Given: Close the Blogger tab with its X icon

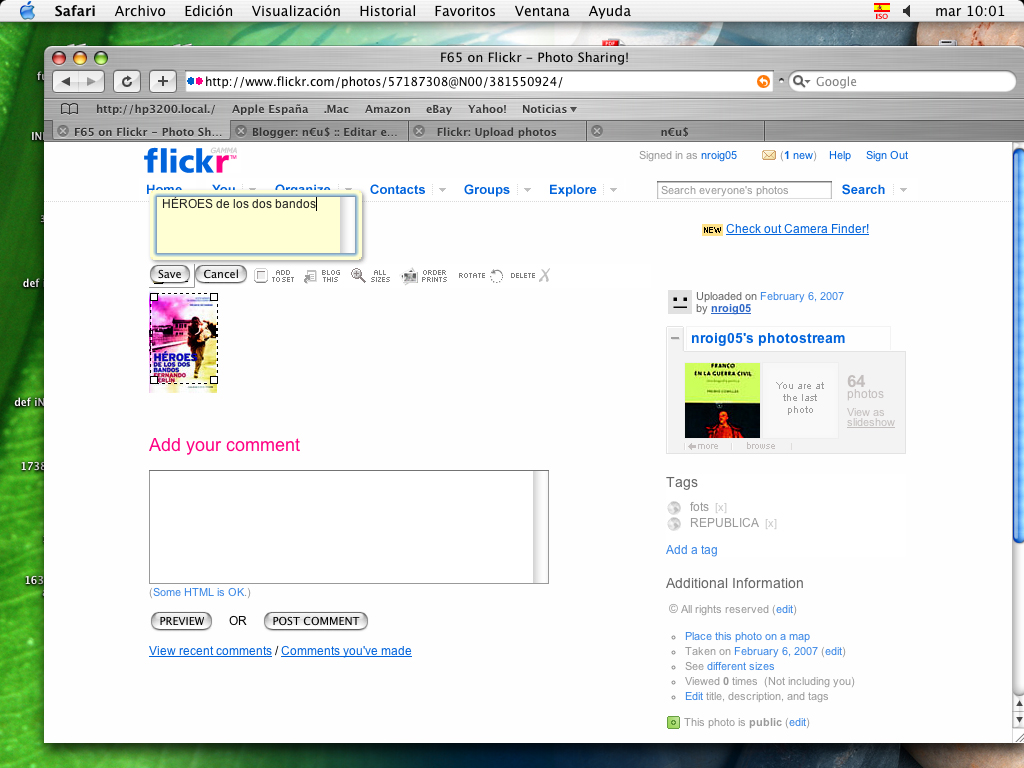Looking at the screenshot, I should [x=241, y=131].
